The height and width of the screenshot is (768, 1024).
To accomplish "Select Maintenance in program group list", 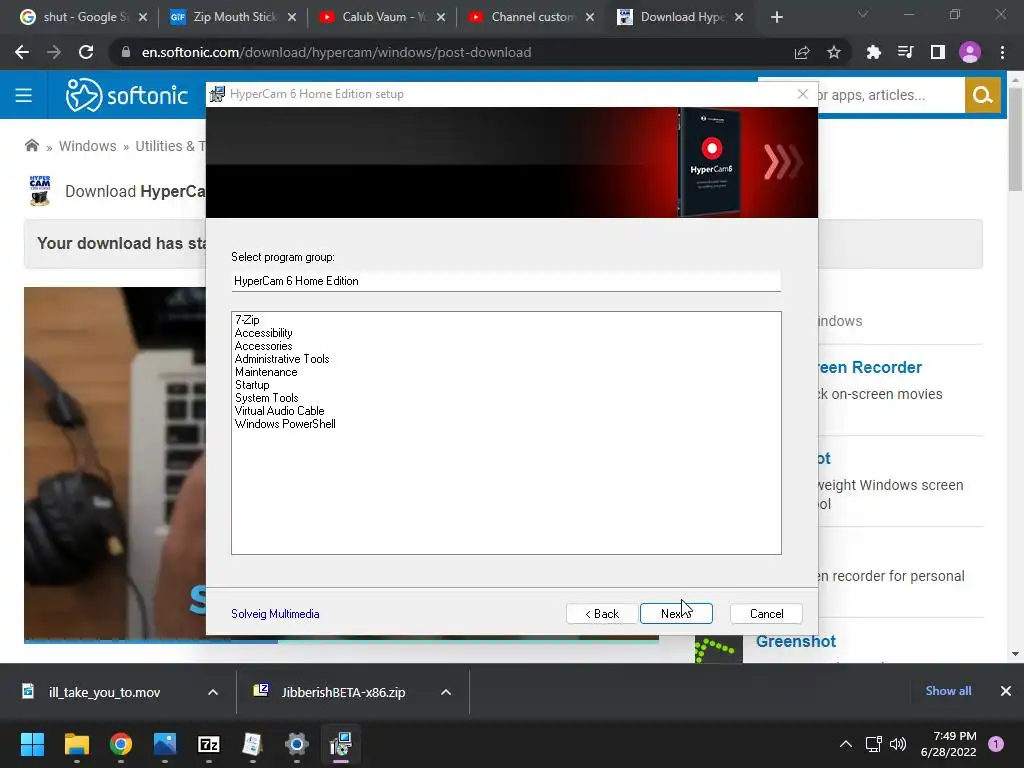I will pyautogui.click(x=266, y=372).
